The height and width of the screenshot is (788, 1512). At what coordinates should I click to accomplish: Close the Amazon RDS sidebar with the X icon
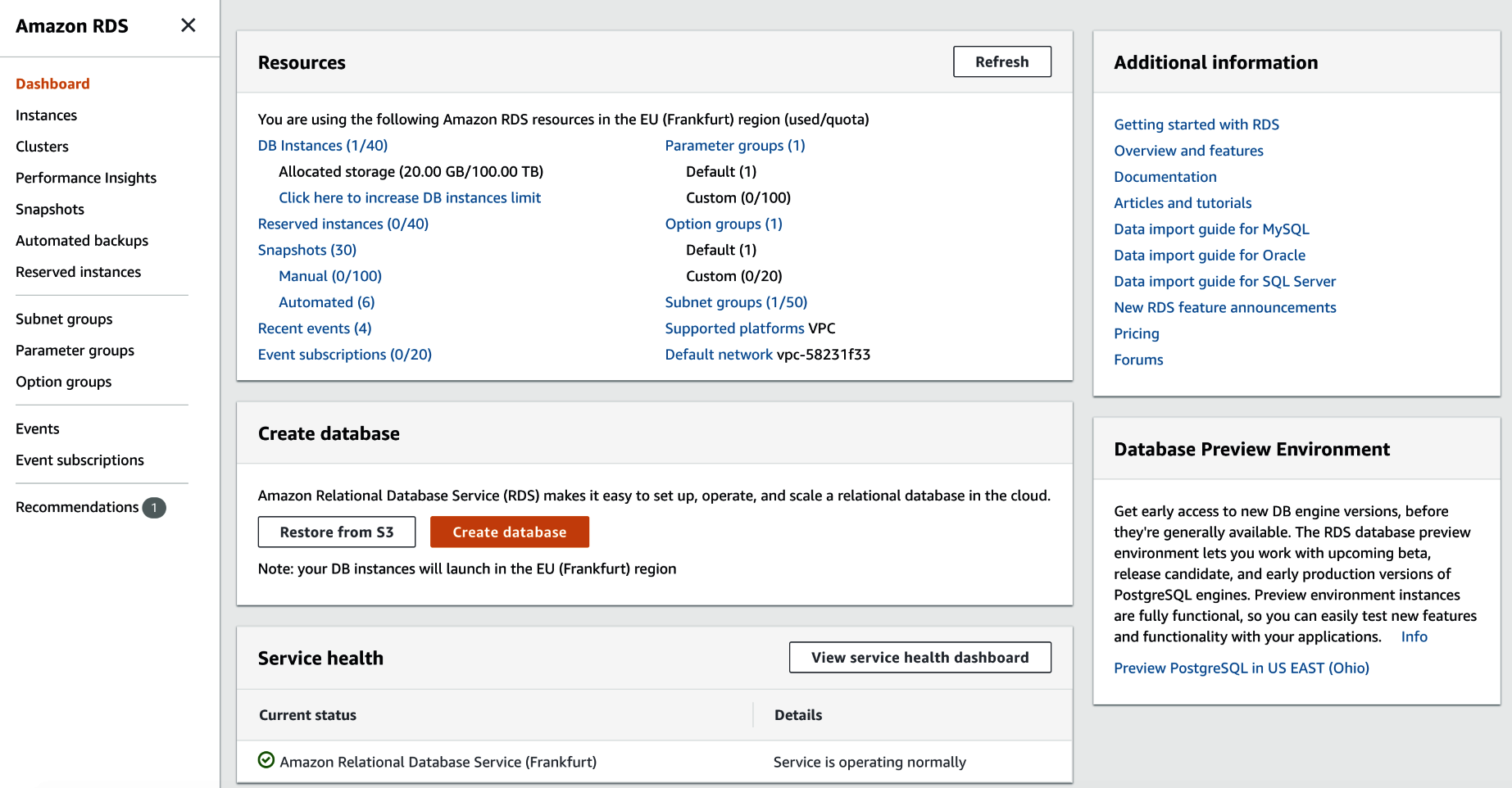click(x=188, y=25)
